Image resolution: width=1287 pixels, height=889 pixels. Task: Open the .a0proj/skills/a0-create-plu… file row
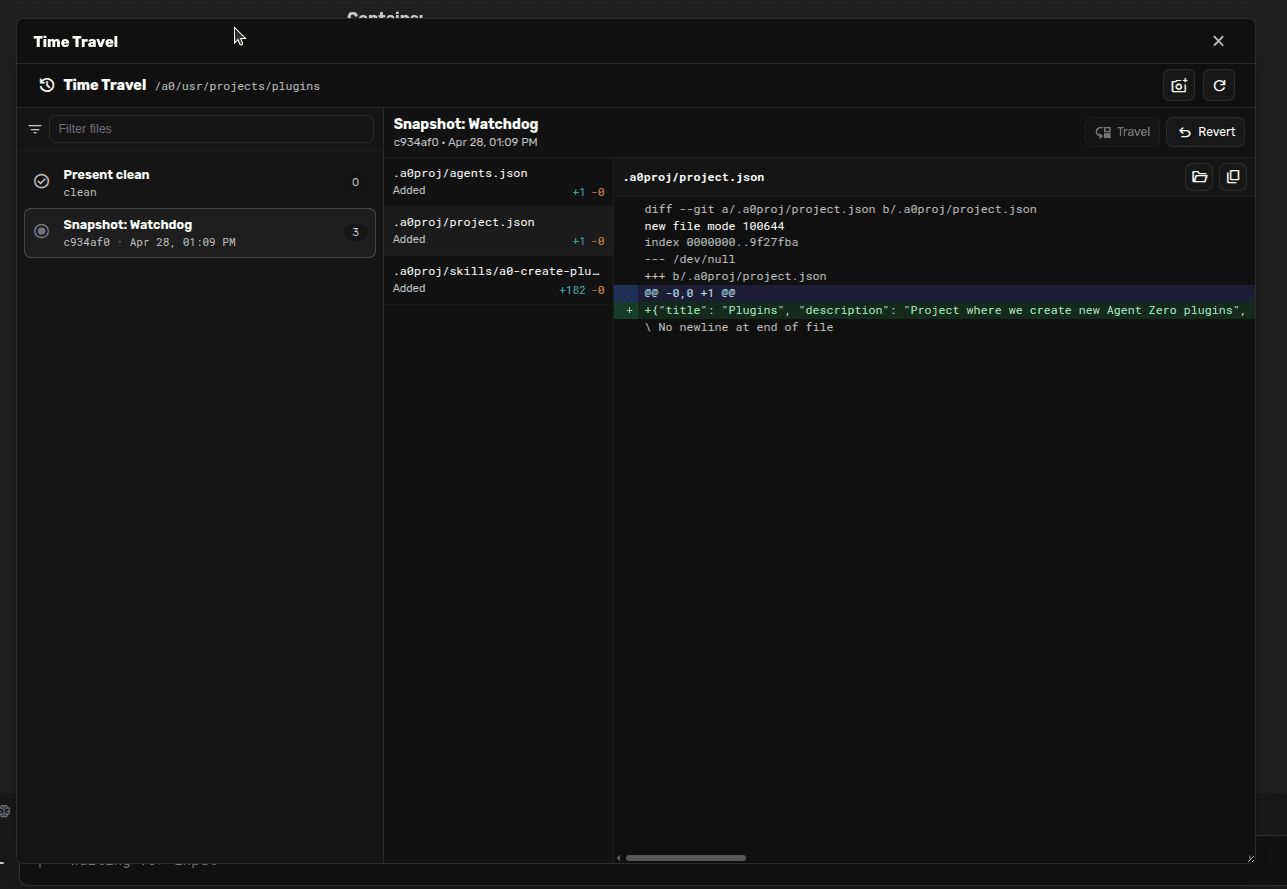click(498, 280)
